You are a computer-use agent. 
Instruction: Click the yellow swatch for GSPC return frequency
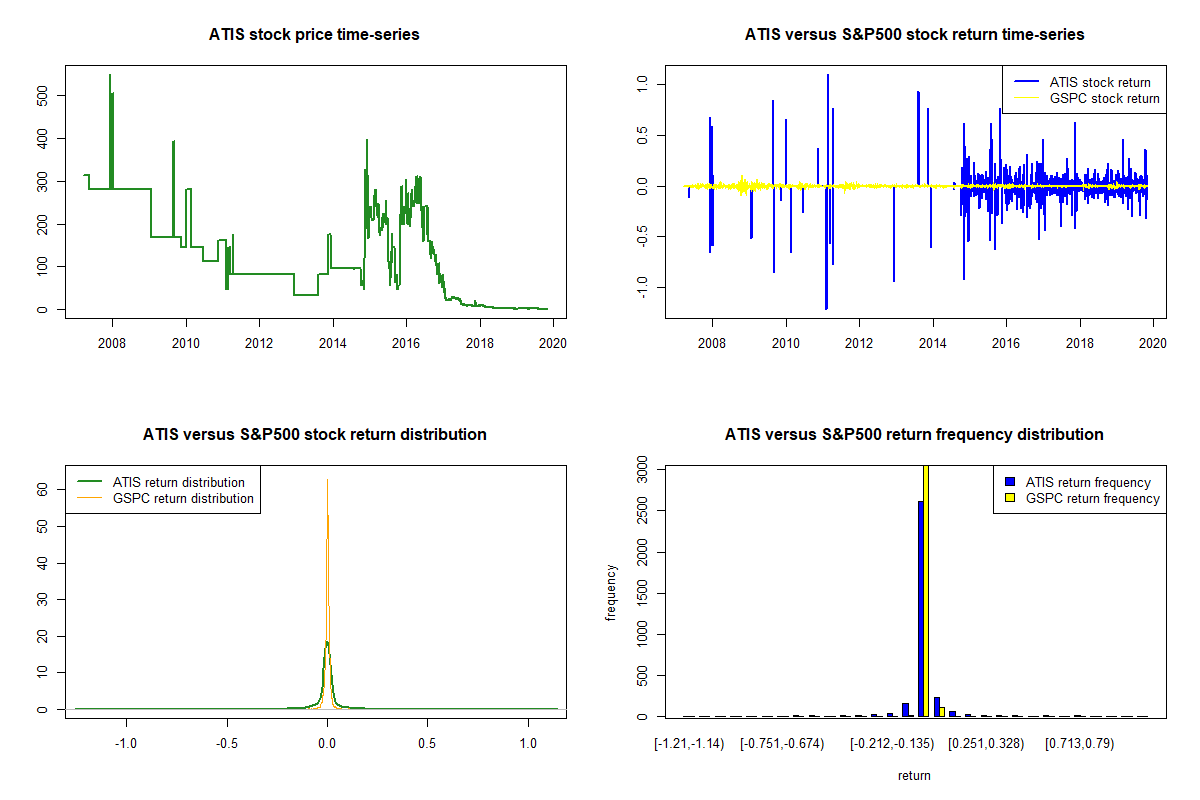(x=1009, y=498)
